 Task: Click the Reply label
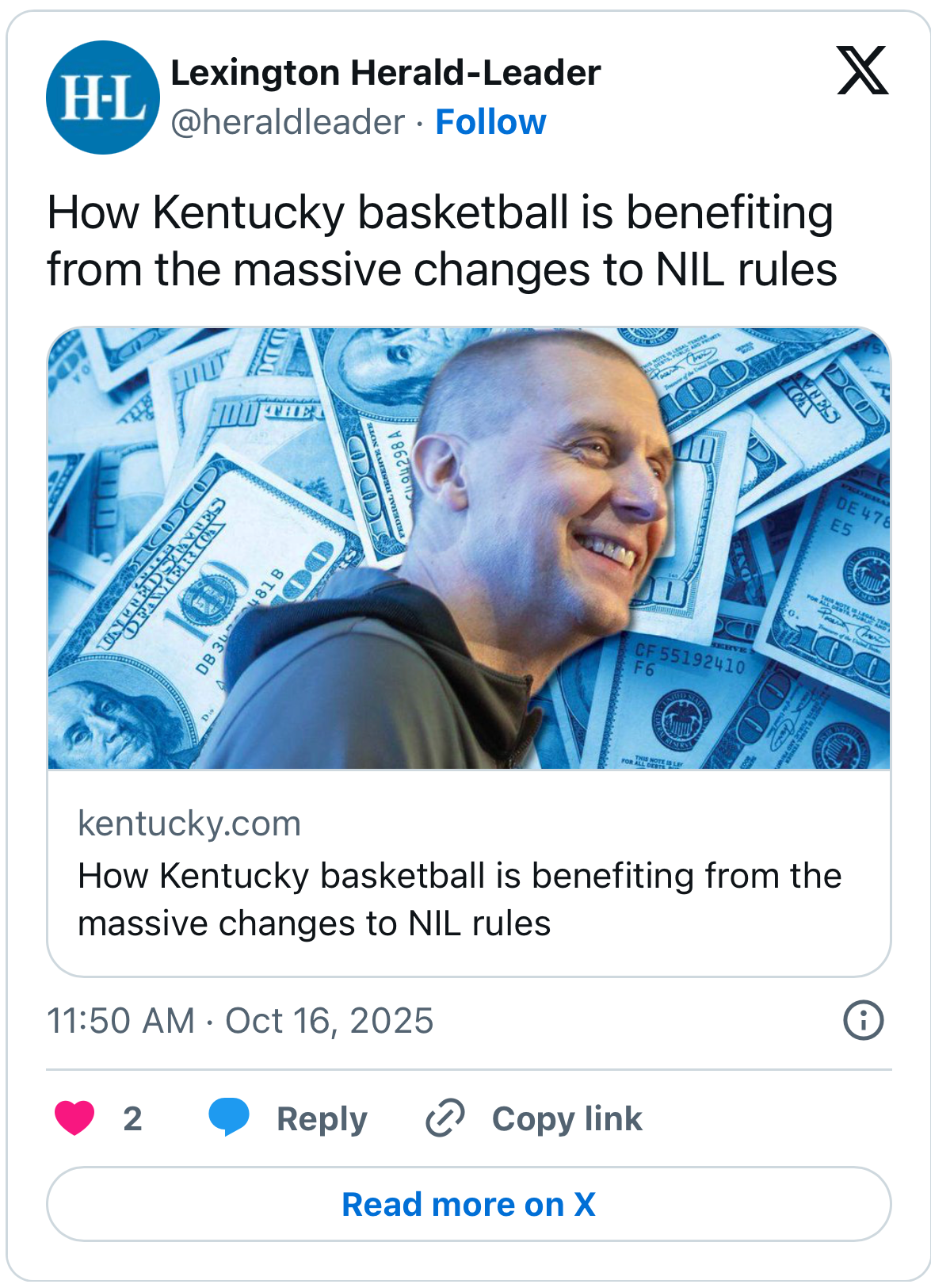322,1118
